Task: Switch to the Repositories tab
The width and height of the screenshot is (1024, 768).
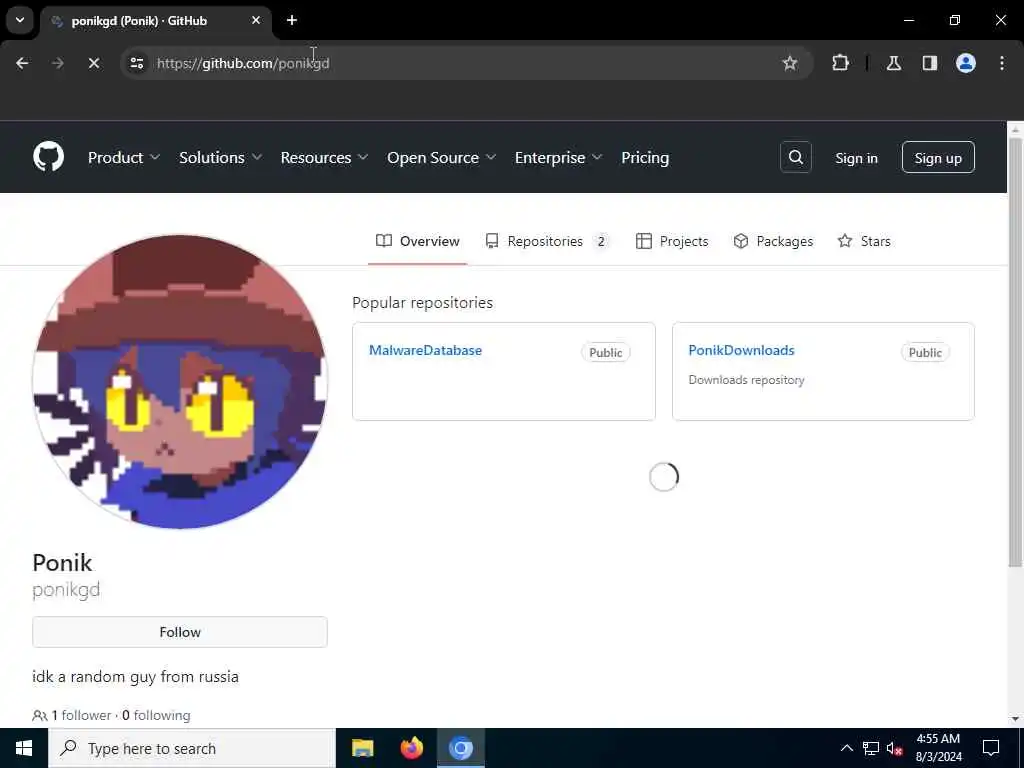Action: [x=547, y=241]
